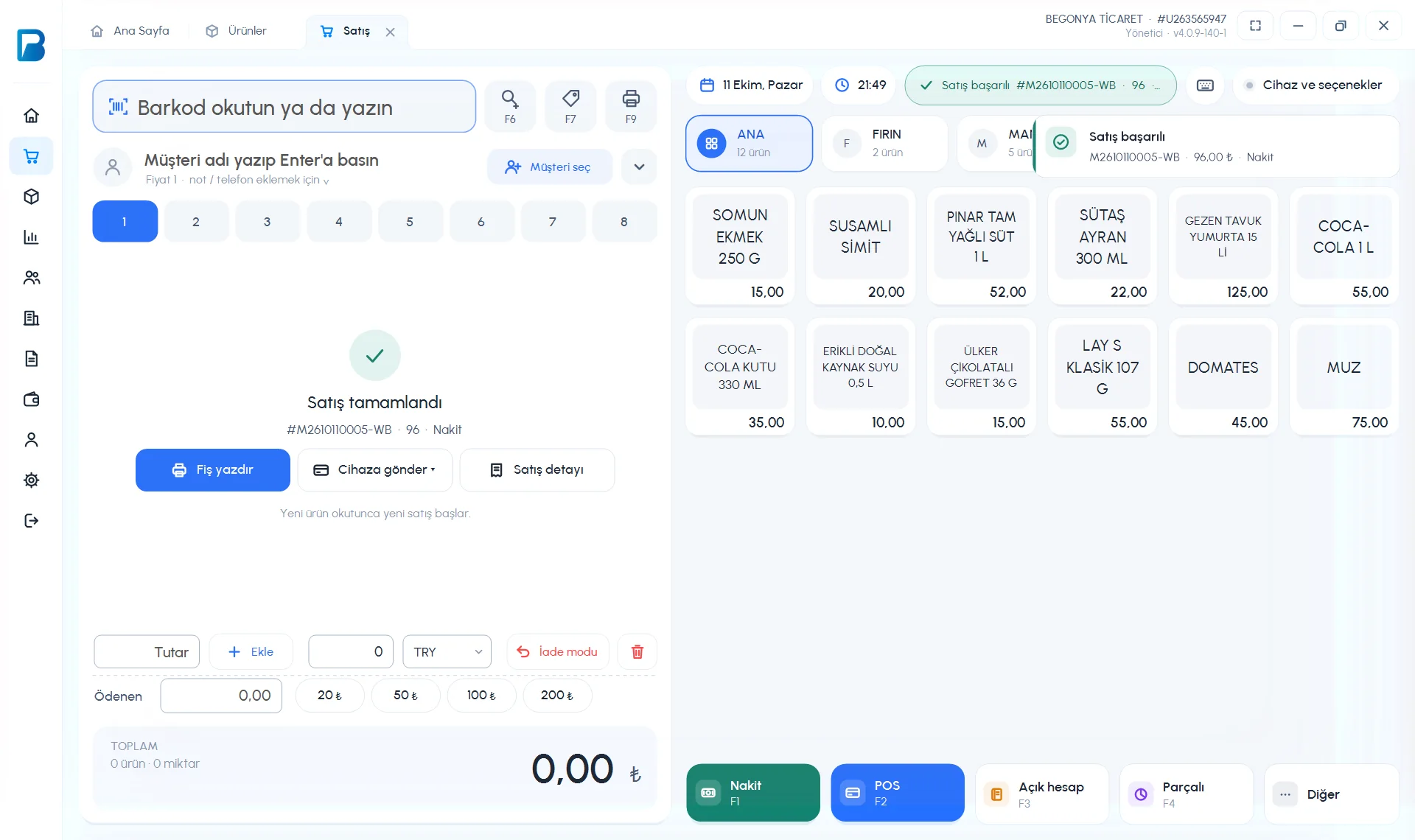Open the customers group icon in sidebar
Screen dimensions: 1415x840
(31, 278)
